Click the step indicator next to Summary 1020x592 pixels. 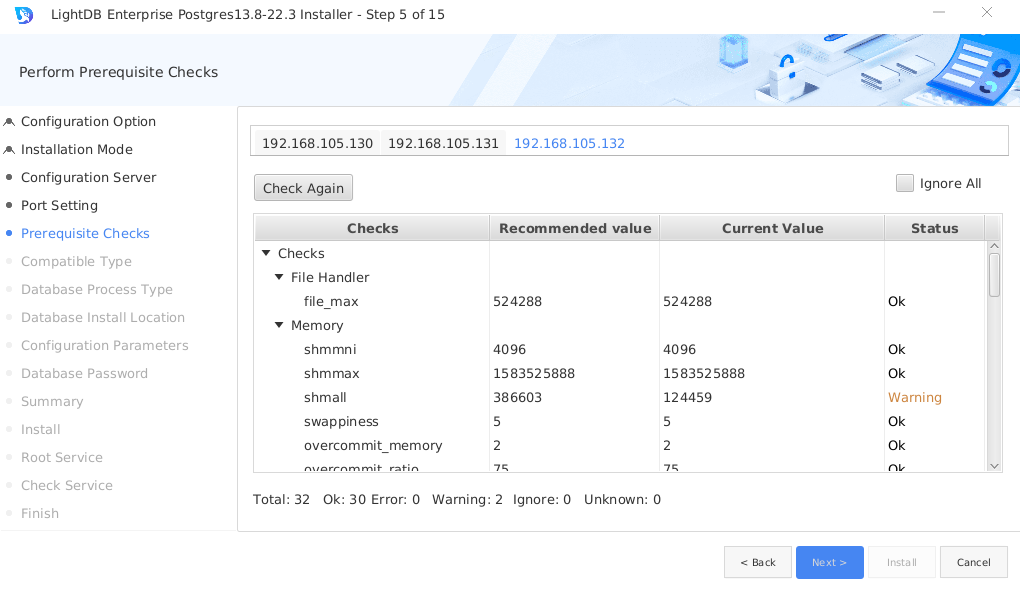coord(9,401)
